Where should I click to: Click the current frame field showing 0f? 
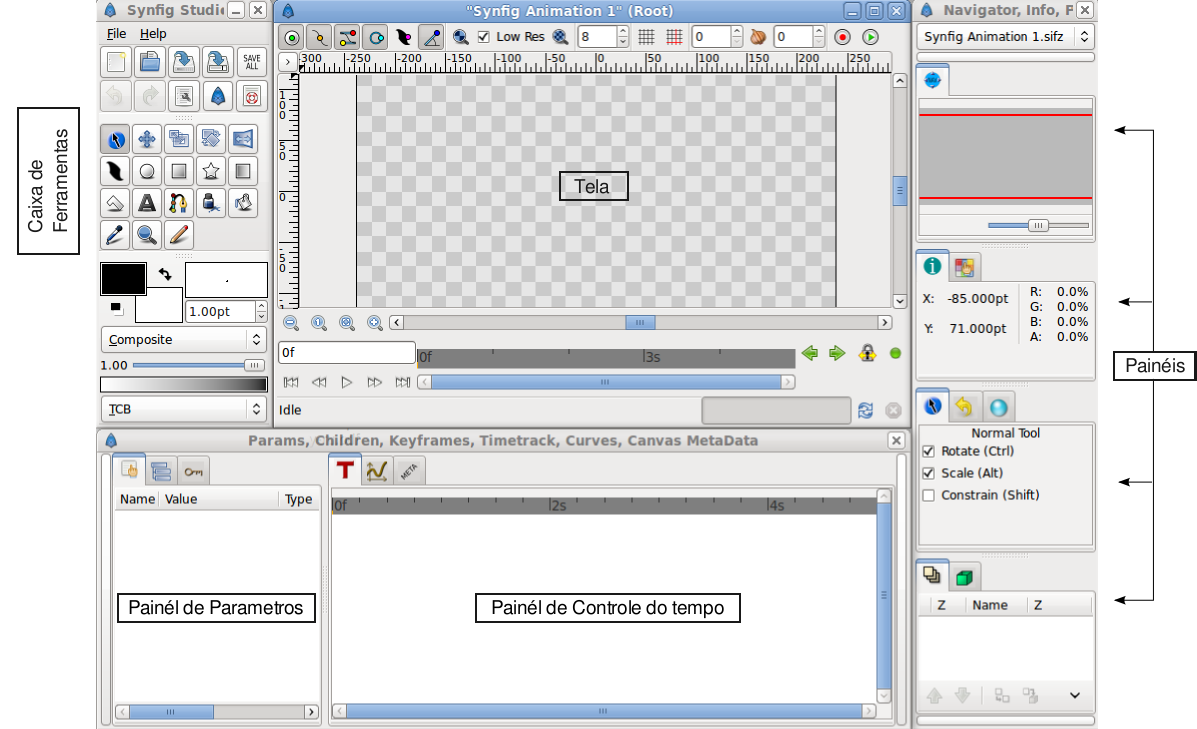click(x=347, y=352)
